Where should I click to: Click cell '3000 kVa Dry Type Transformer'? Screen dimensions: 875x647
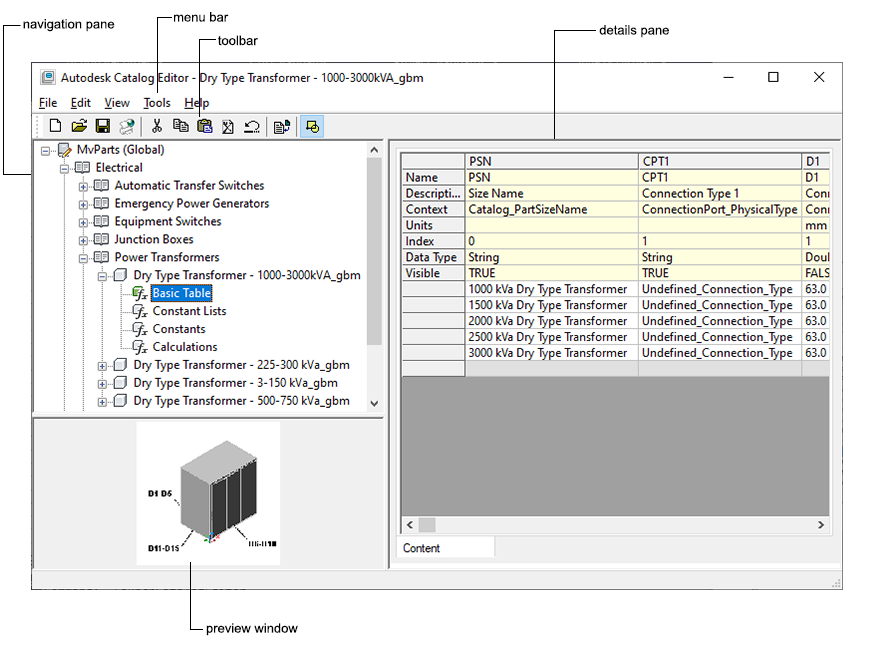point(551,353)
